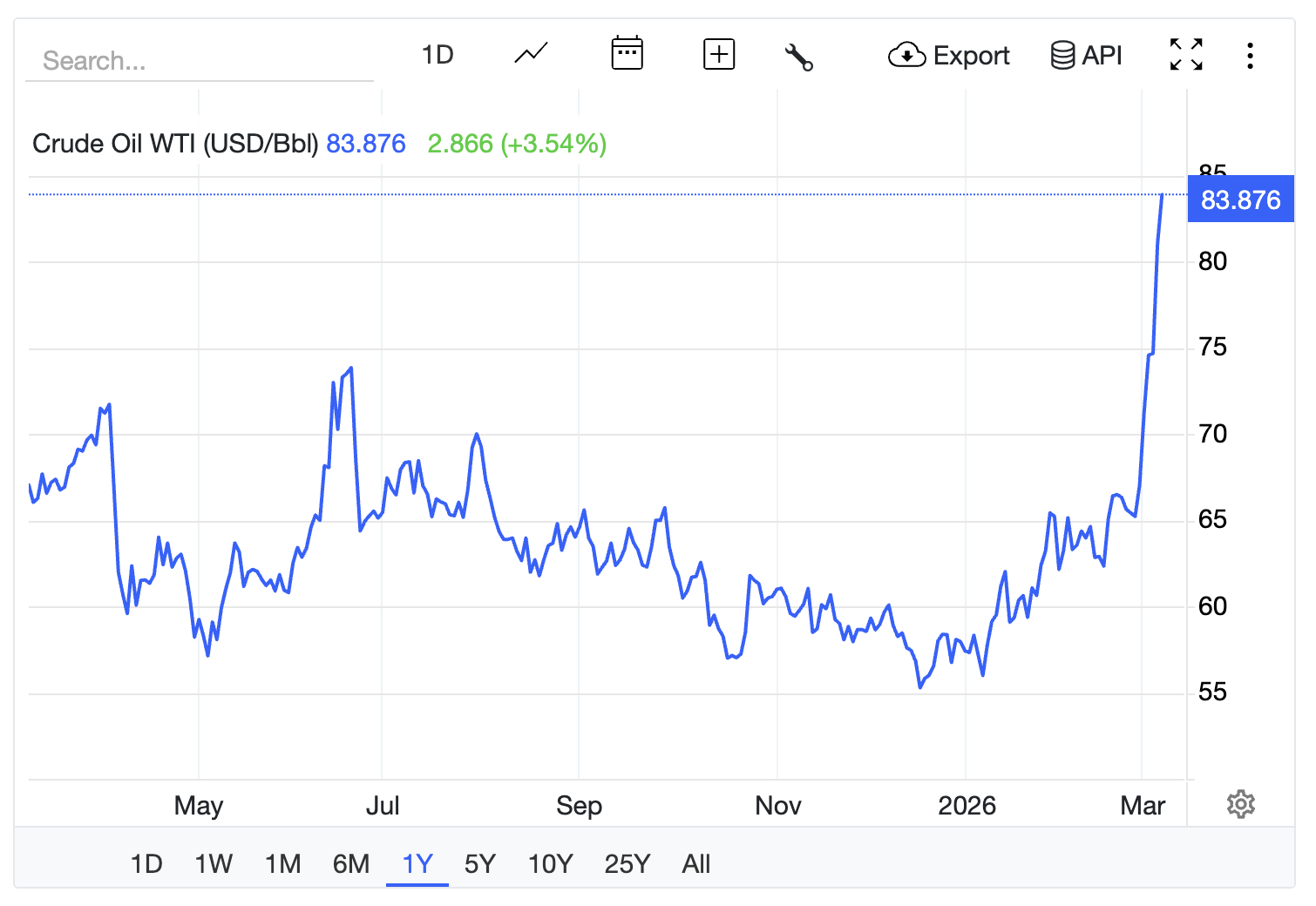Open the 1D interval dropdown
The height and width of the screenshot is (906, 1316).
[438, 55]
